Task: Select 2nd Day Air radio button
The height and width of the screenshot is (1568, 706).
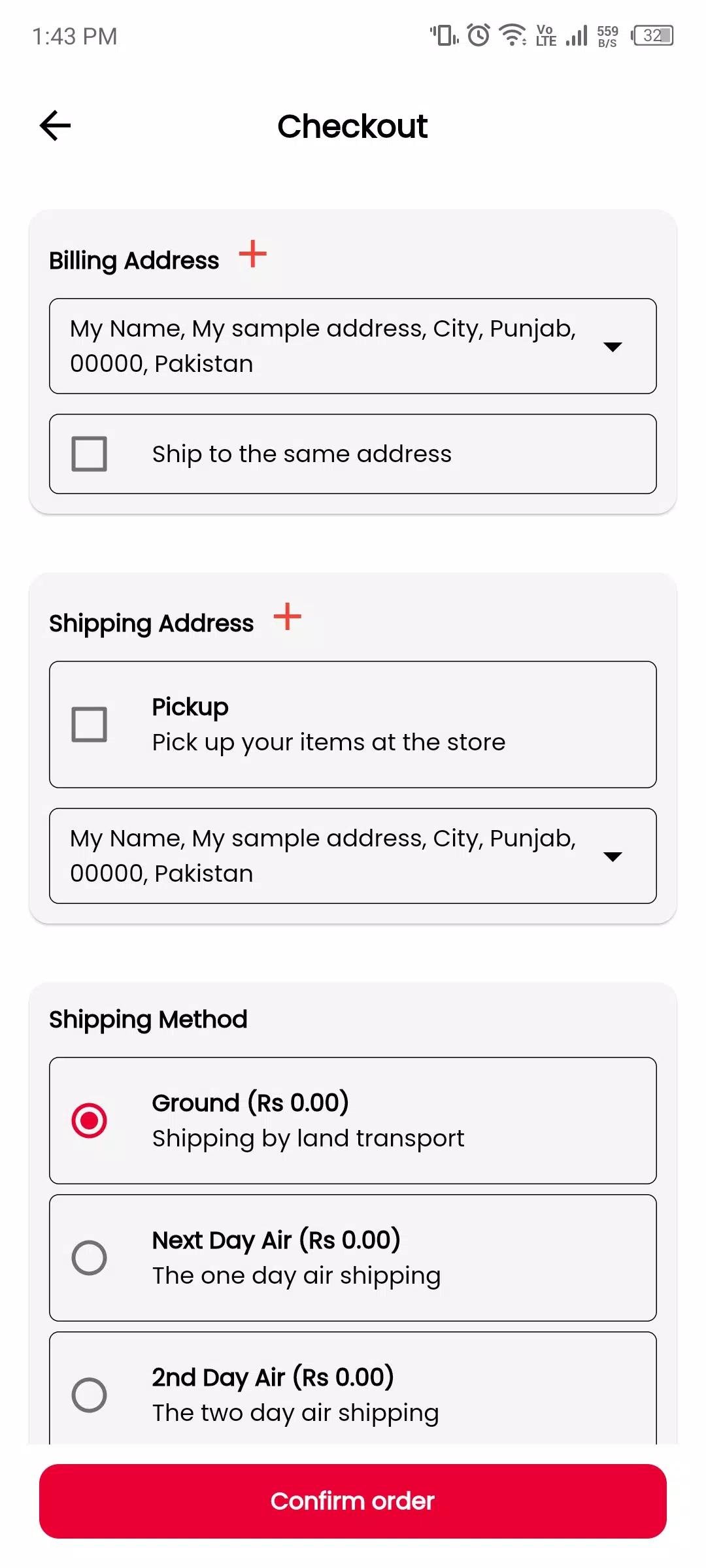Action: (89, 1395)
